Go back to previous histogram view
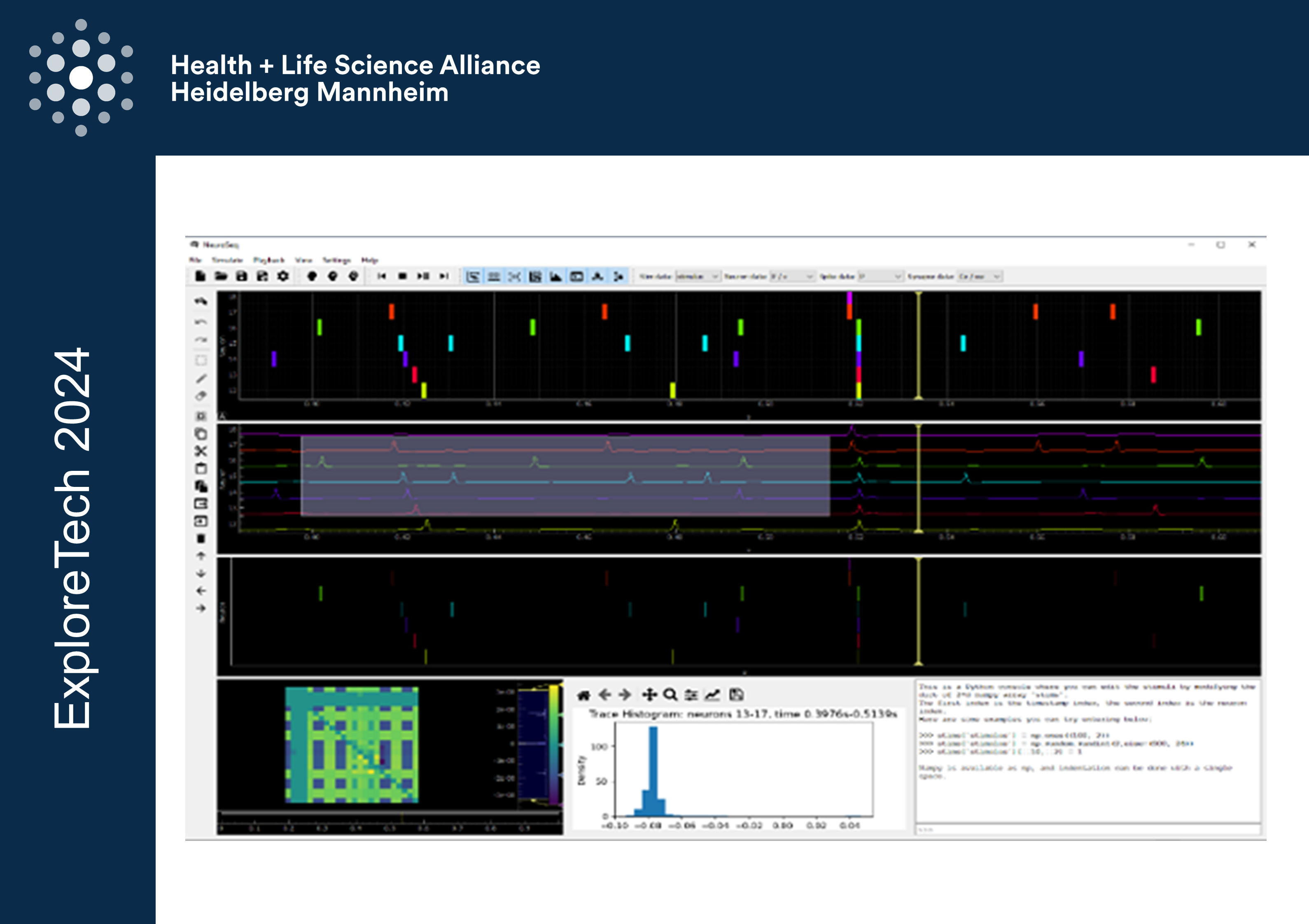 pos(605,695)
